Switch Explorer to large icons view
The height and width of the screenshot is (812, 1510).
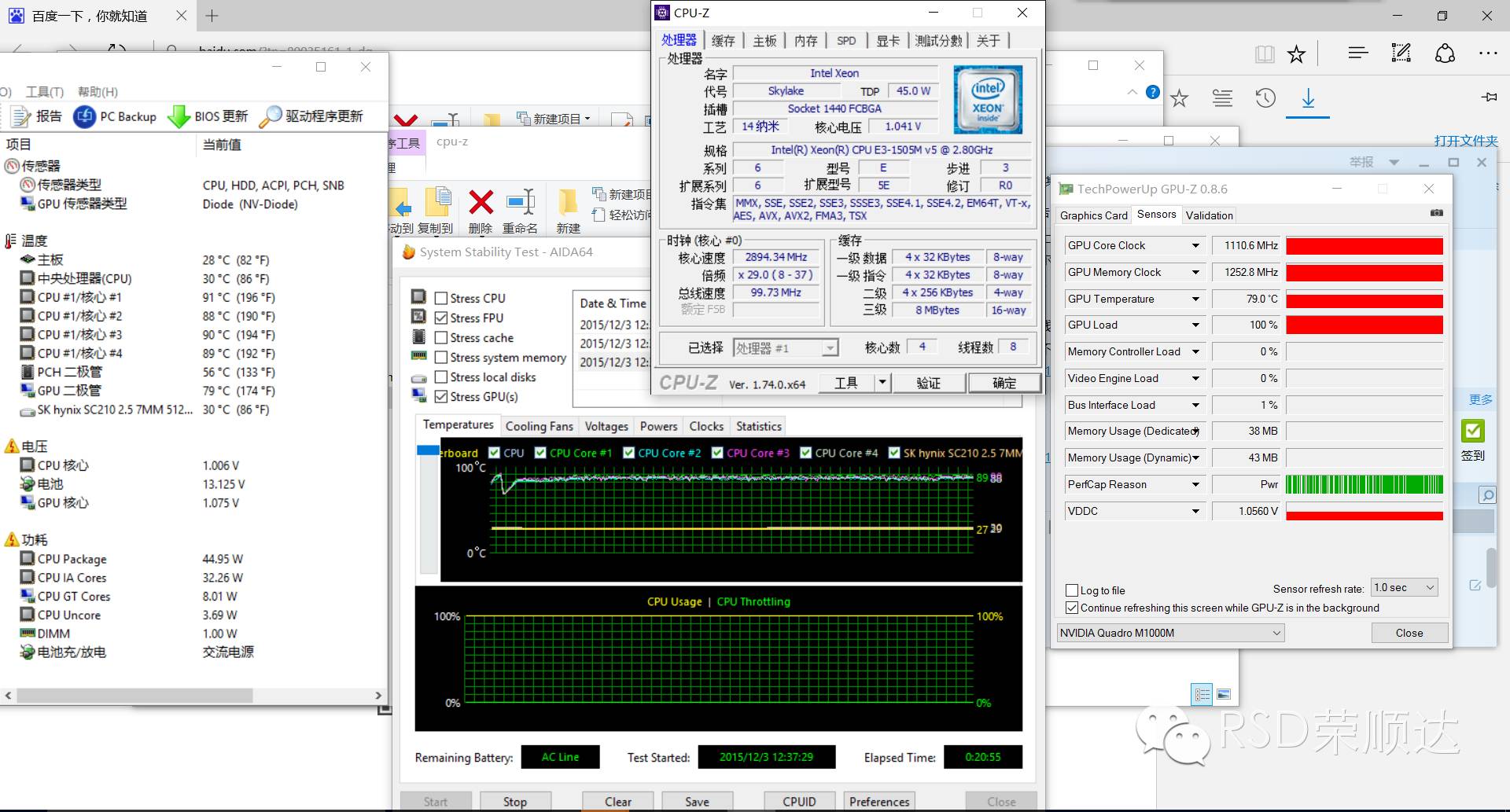[1223, 694]
